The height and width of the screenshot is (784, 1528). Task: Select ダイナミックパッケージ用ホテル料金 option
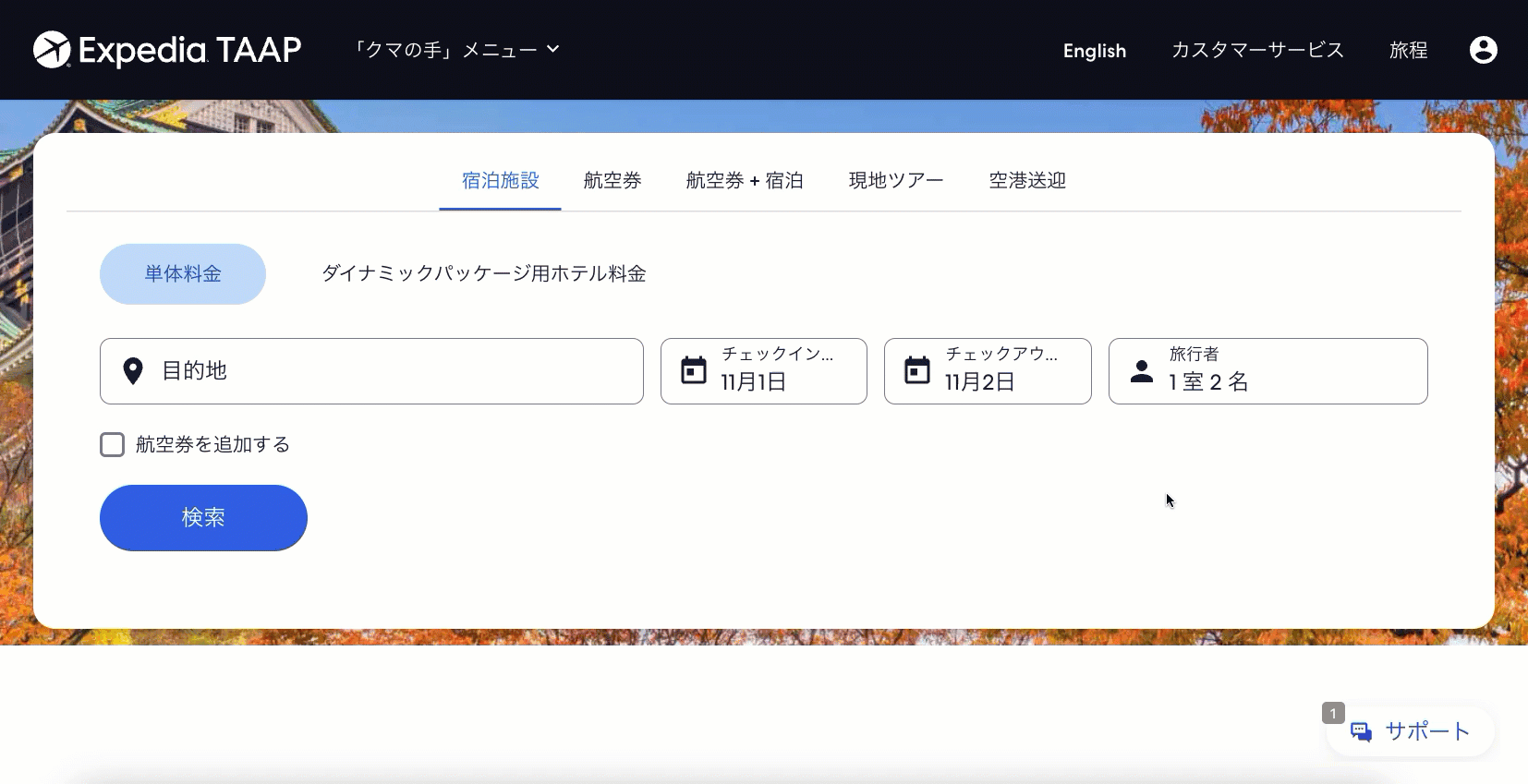pyautogui.click(x=483, y=274)
